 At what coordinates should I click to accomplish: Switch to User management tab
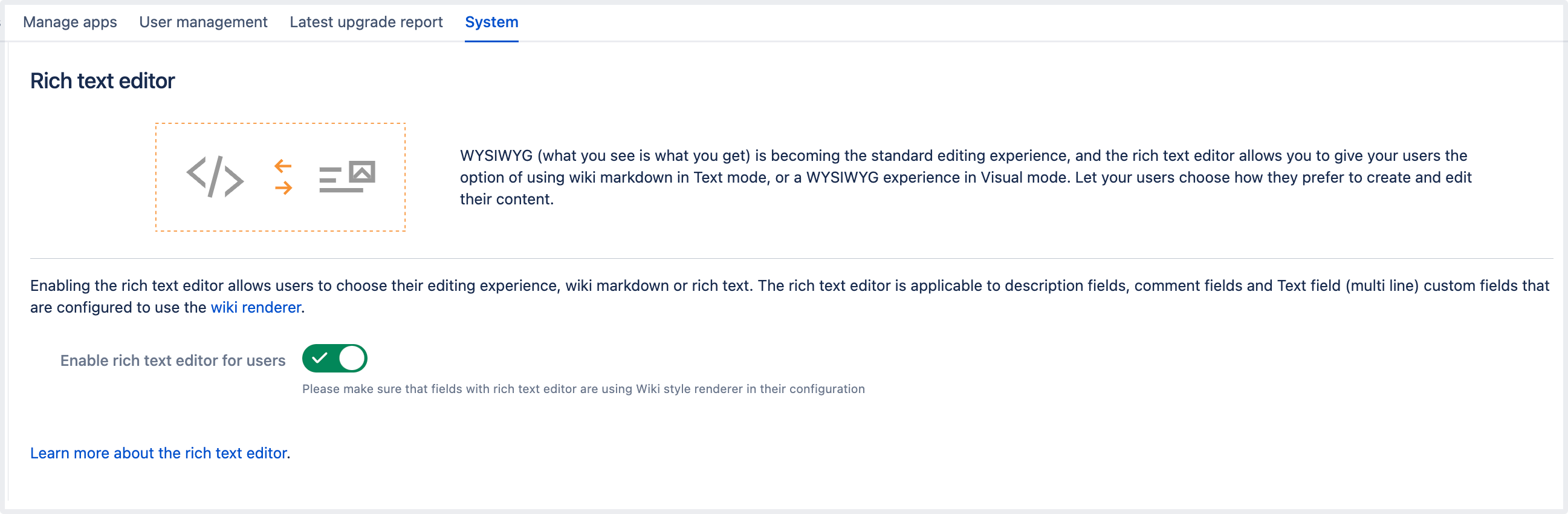pyautogui.click(x=202, y=22)
